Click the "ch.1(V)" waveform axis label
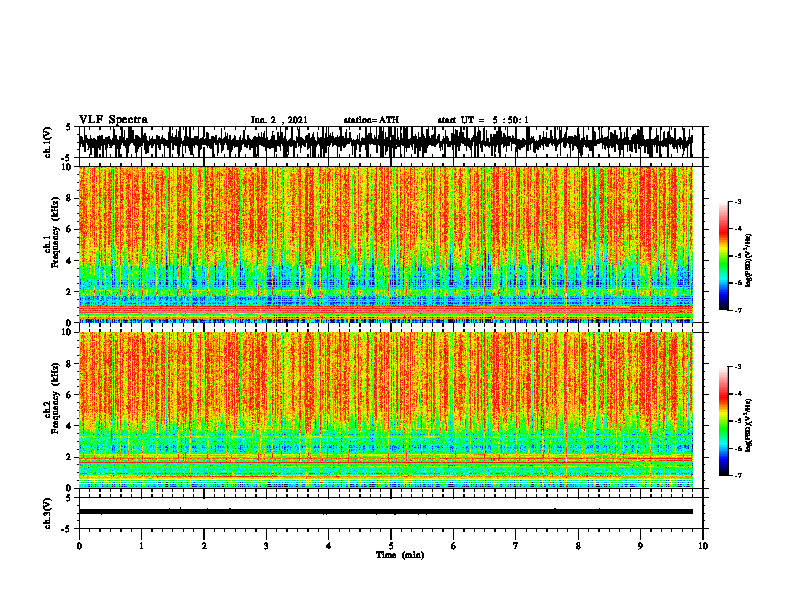 pos(49,142)
